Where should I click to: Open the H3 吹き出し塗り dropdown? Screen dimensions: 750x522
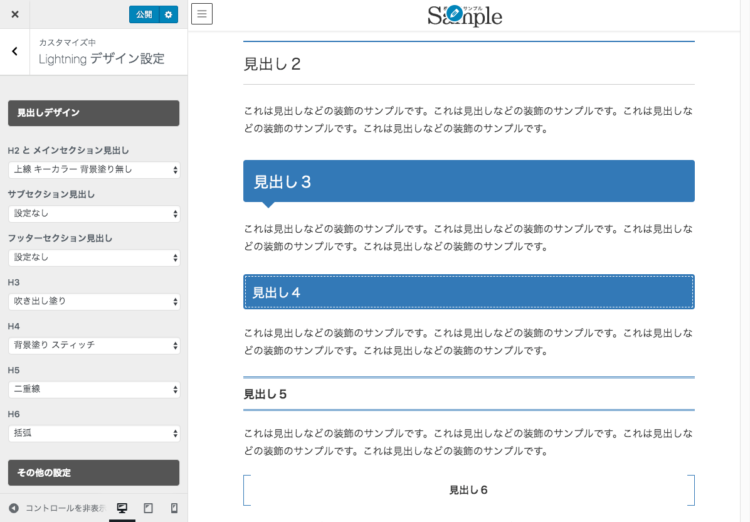coord(94,301)
